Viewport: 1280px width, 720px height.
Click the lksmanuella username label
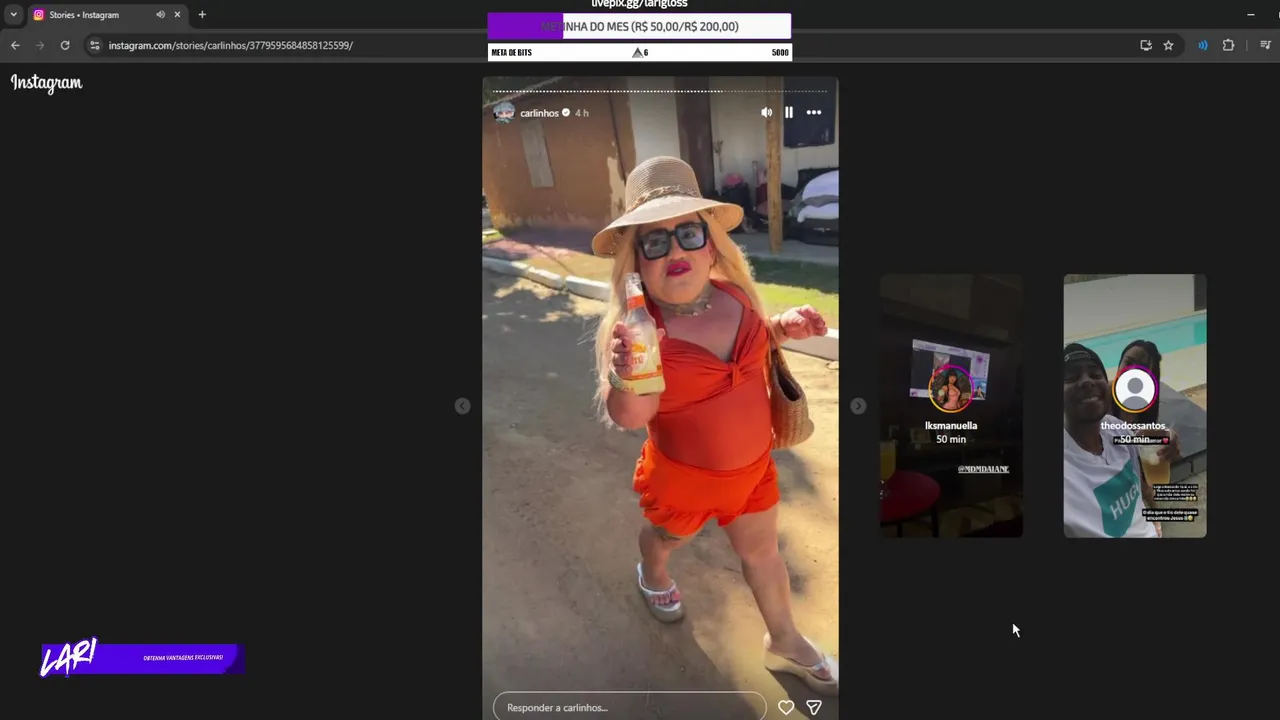pyautogui.click(x=951, y=426)
